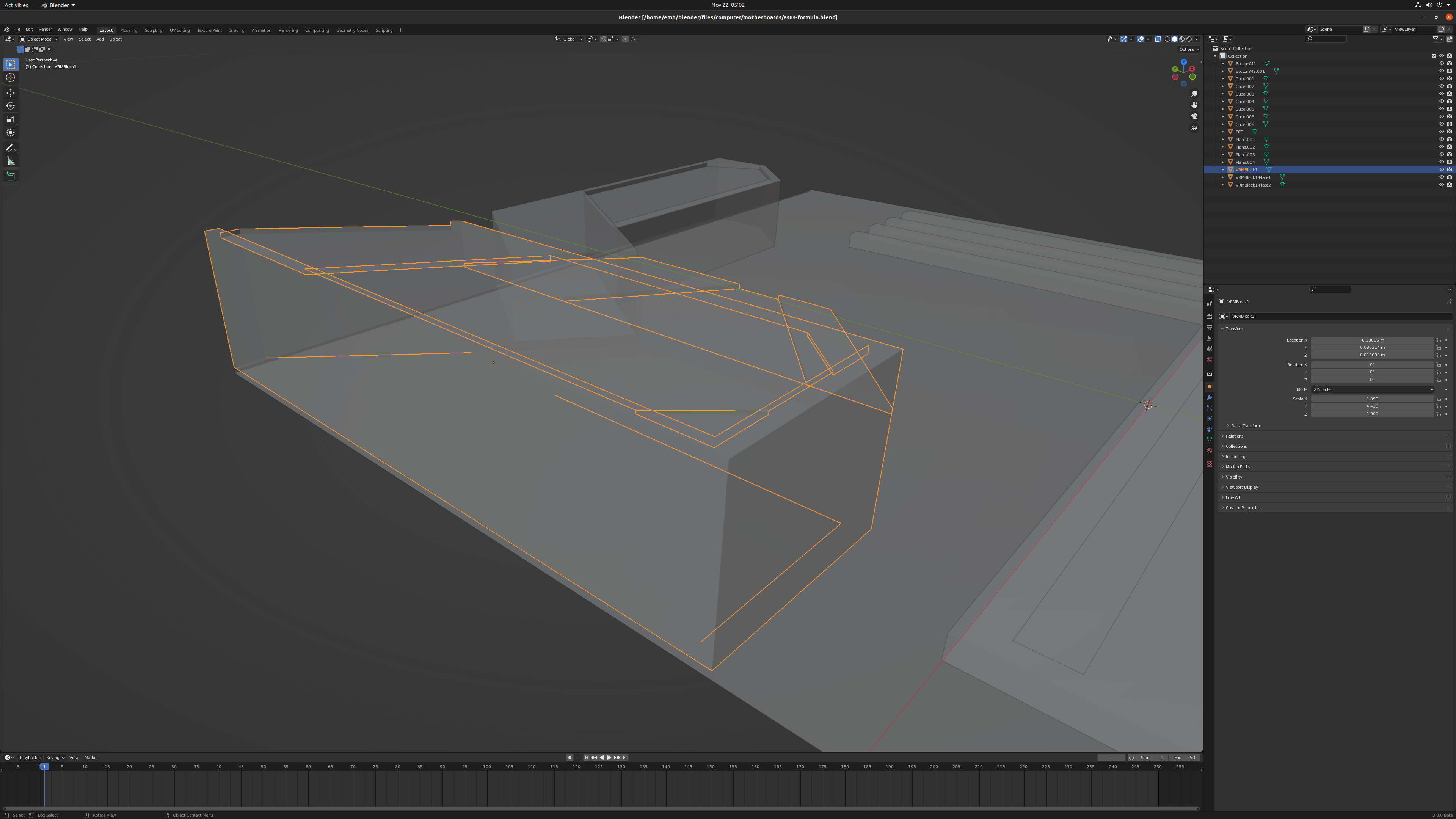Select the Cursor tool in toolbar
The height and width of the screenshot is (819, 1456).
click(11, 77)
